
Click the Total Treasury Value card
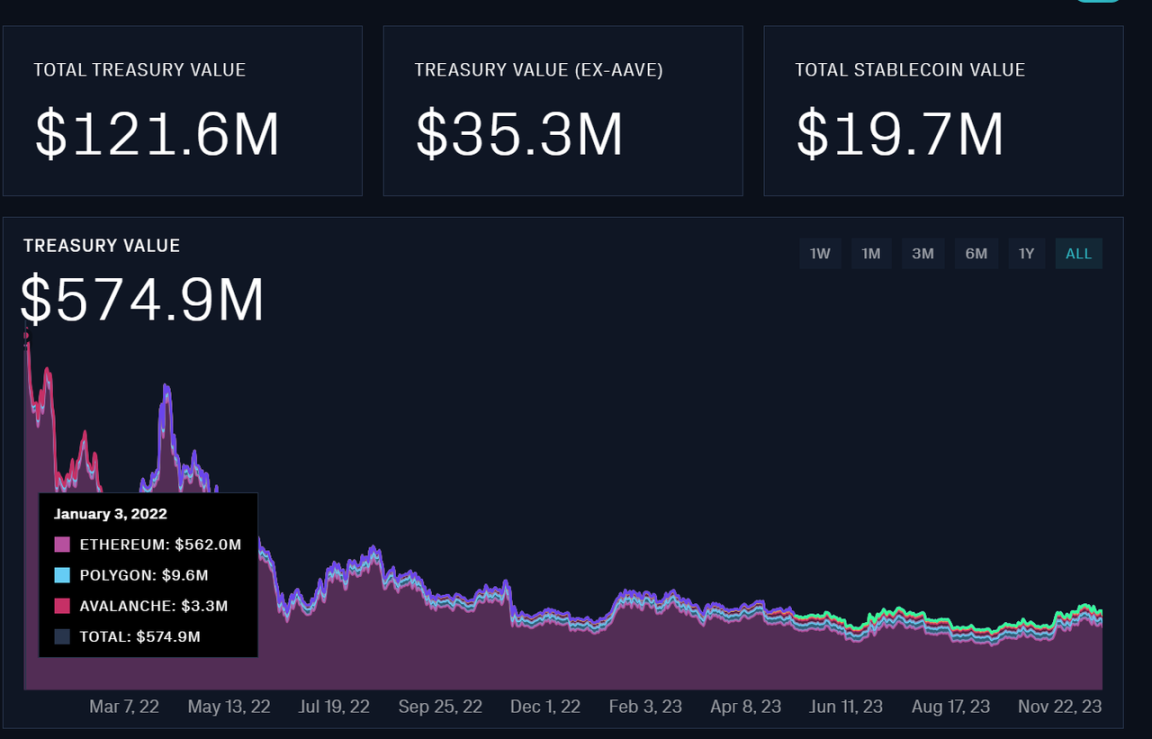coord(182,110)
